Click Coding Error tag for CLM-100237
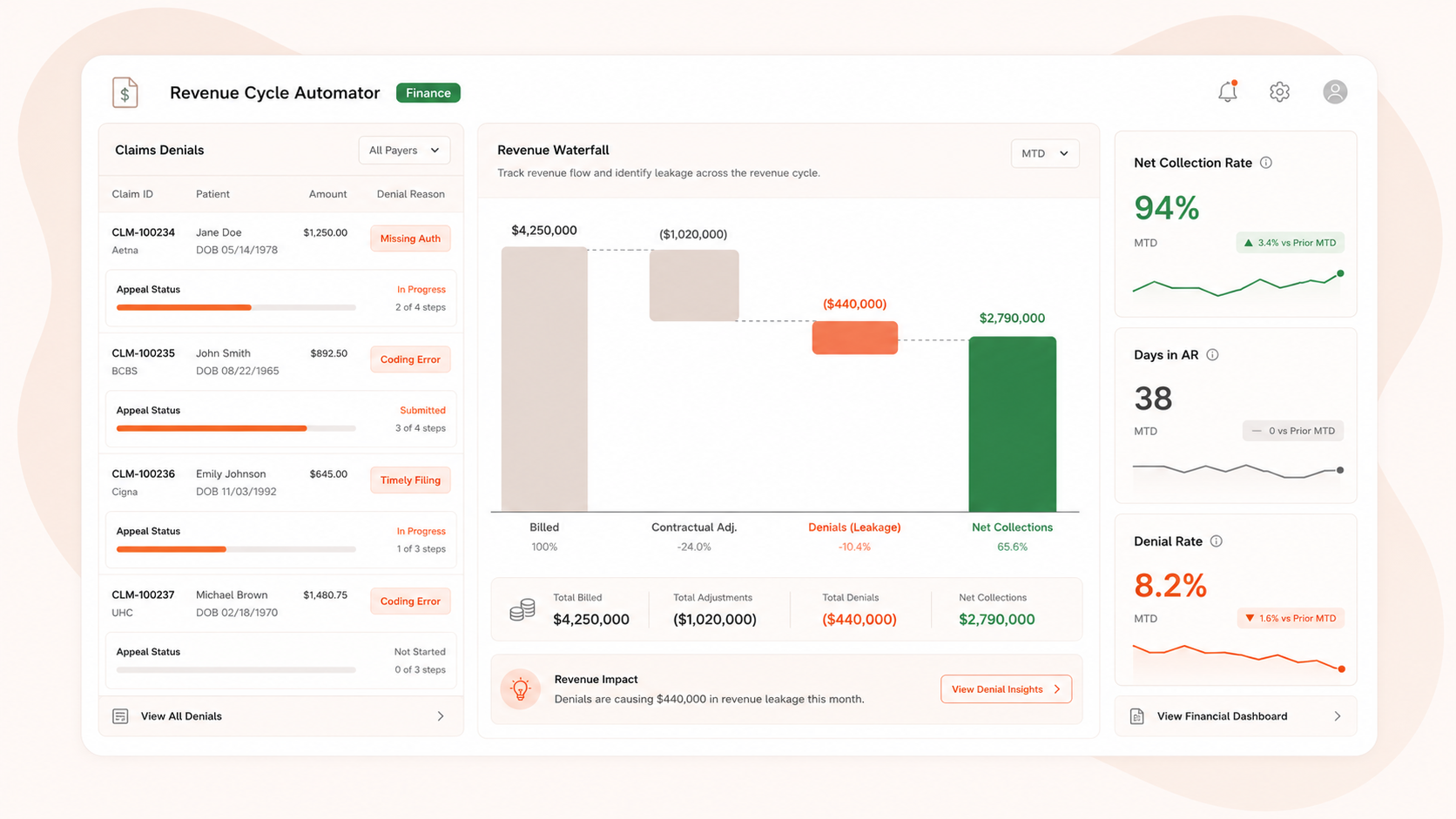Viewport: 1456px width, 819px height. 410,601
